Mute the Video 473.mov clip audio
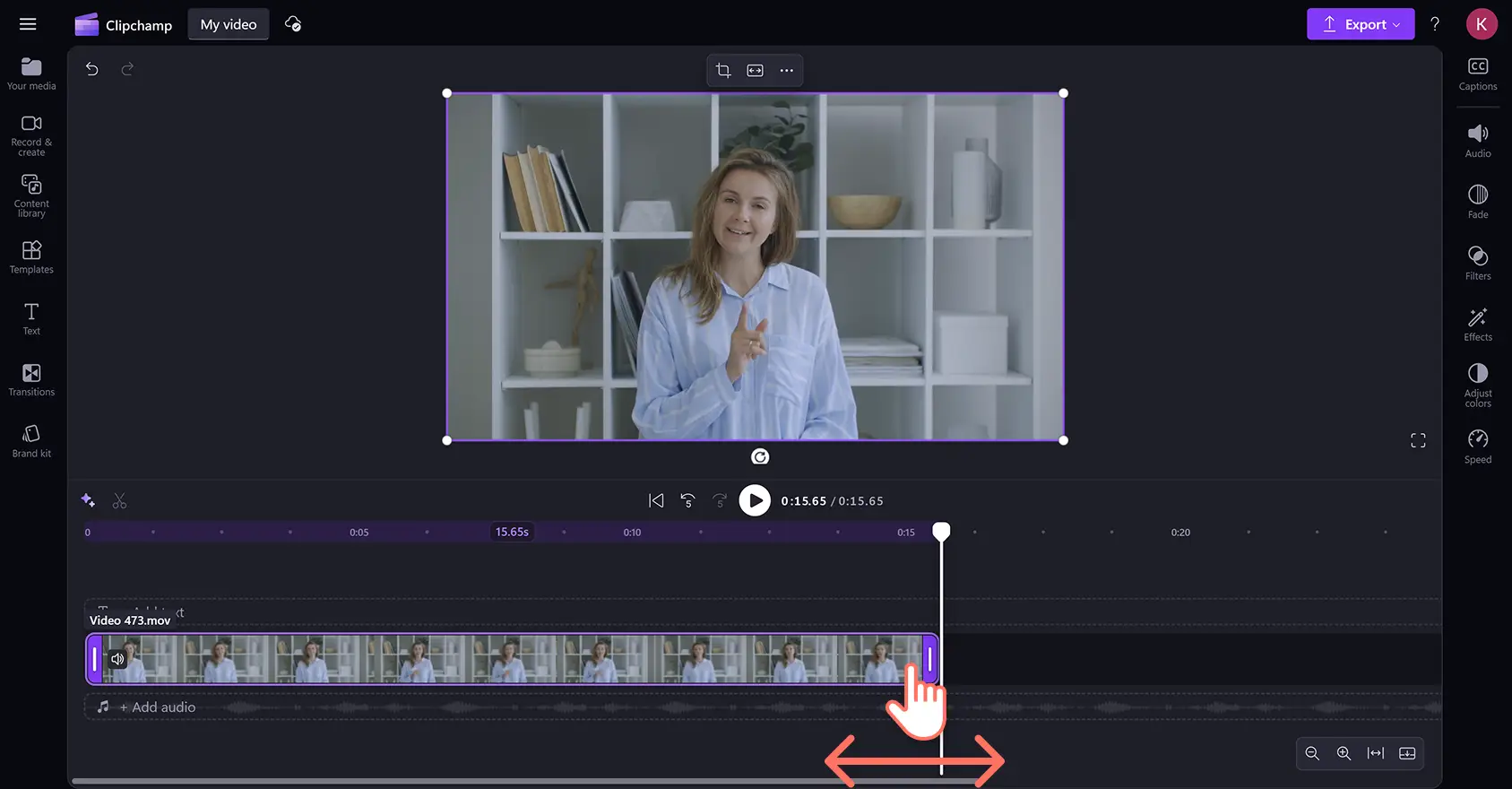Screen dimensions: 1512x789 [x=117, y=659]
